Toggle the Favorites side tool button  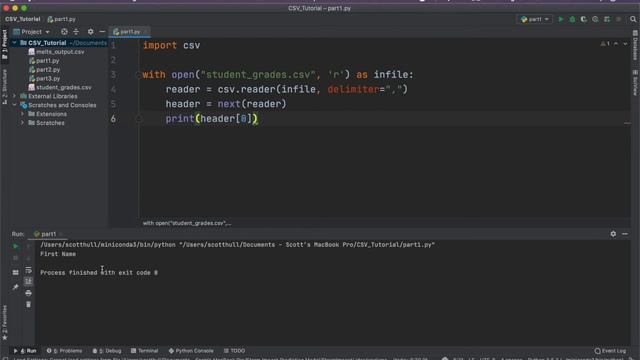pos(4,322)
